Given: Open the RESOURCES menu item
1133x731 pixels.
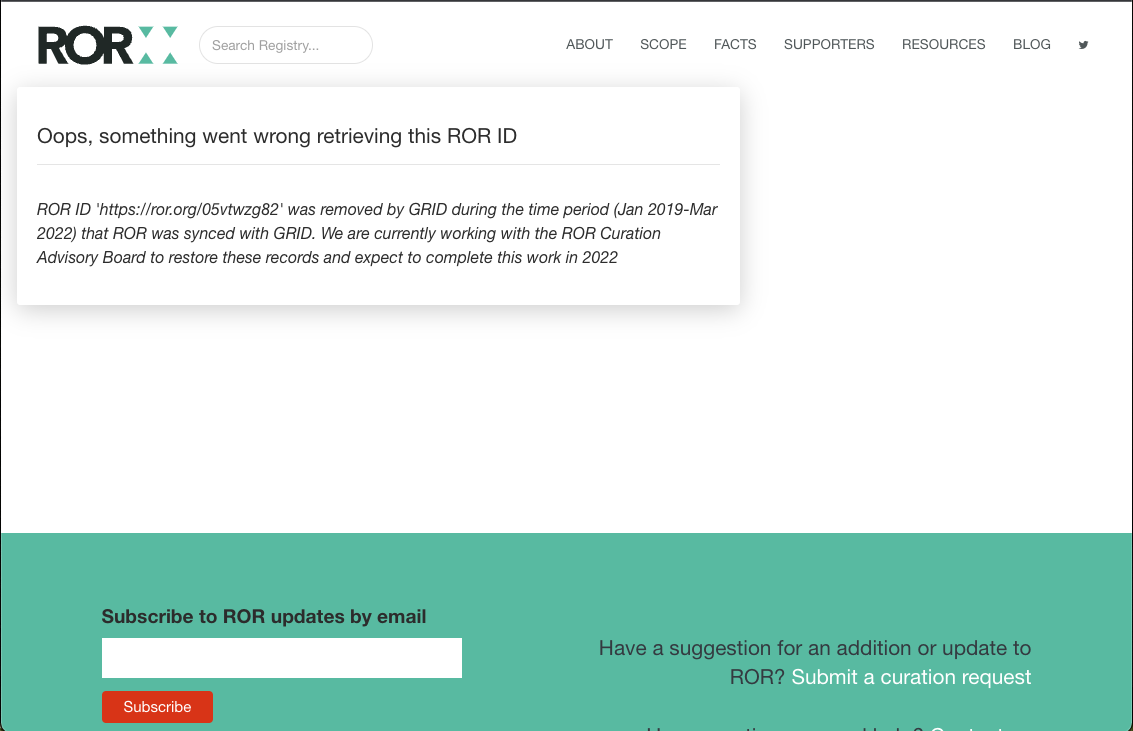Looking at the screenshot, I should tap(943, 45).
